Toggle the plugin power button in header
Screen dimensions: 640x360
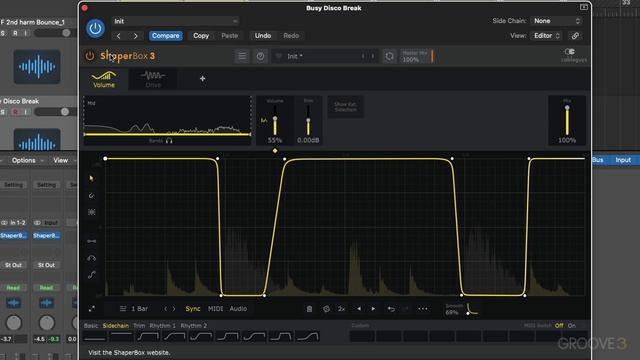click(x=95, y=29)
